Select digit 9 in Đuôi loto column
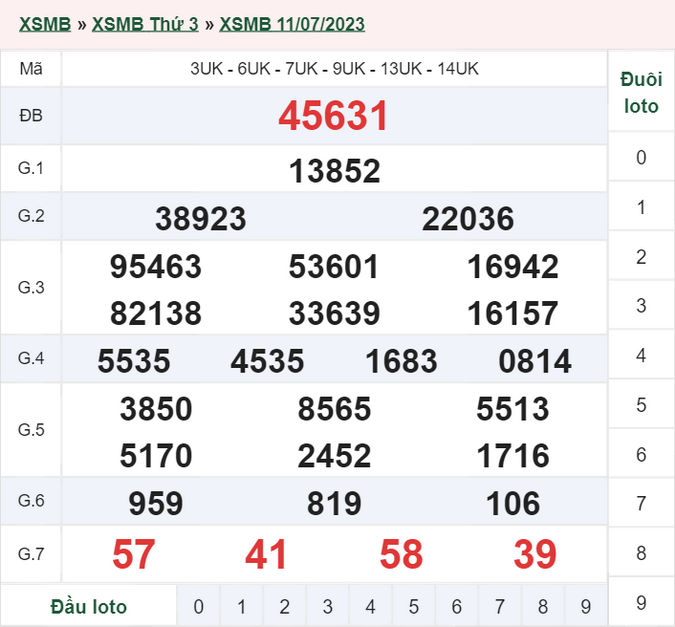 pyautogui.click(x=641, y=602)
